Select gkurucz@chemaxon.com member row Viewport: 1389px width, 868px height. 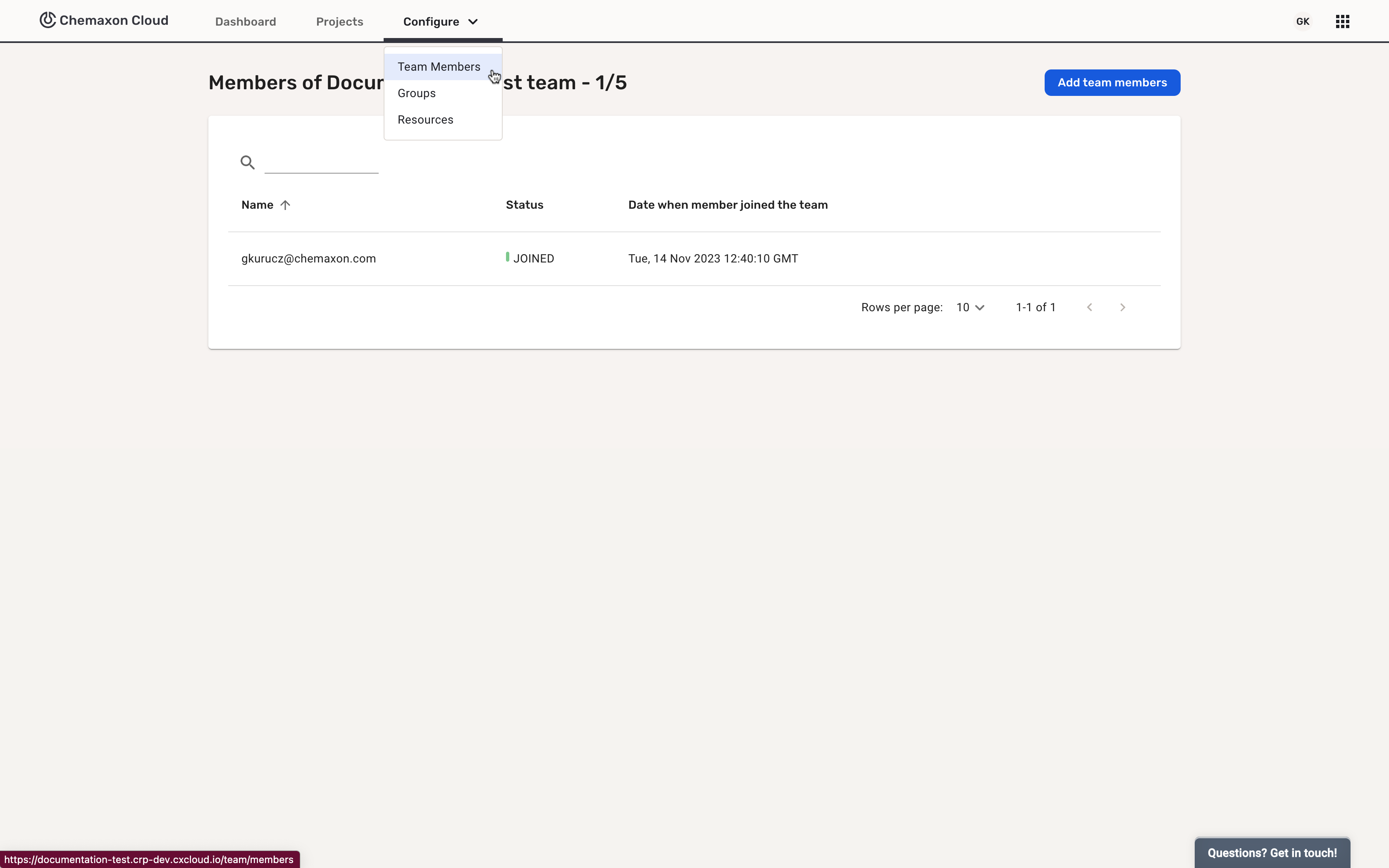[x=309, y=259]
